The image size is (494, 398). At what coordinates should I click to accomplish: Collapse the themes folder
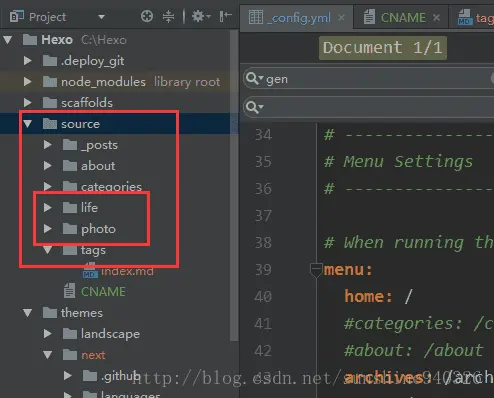coord(28,313)
